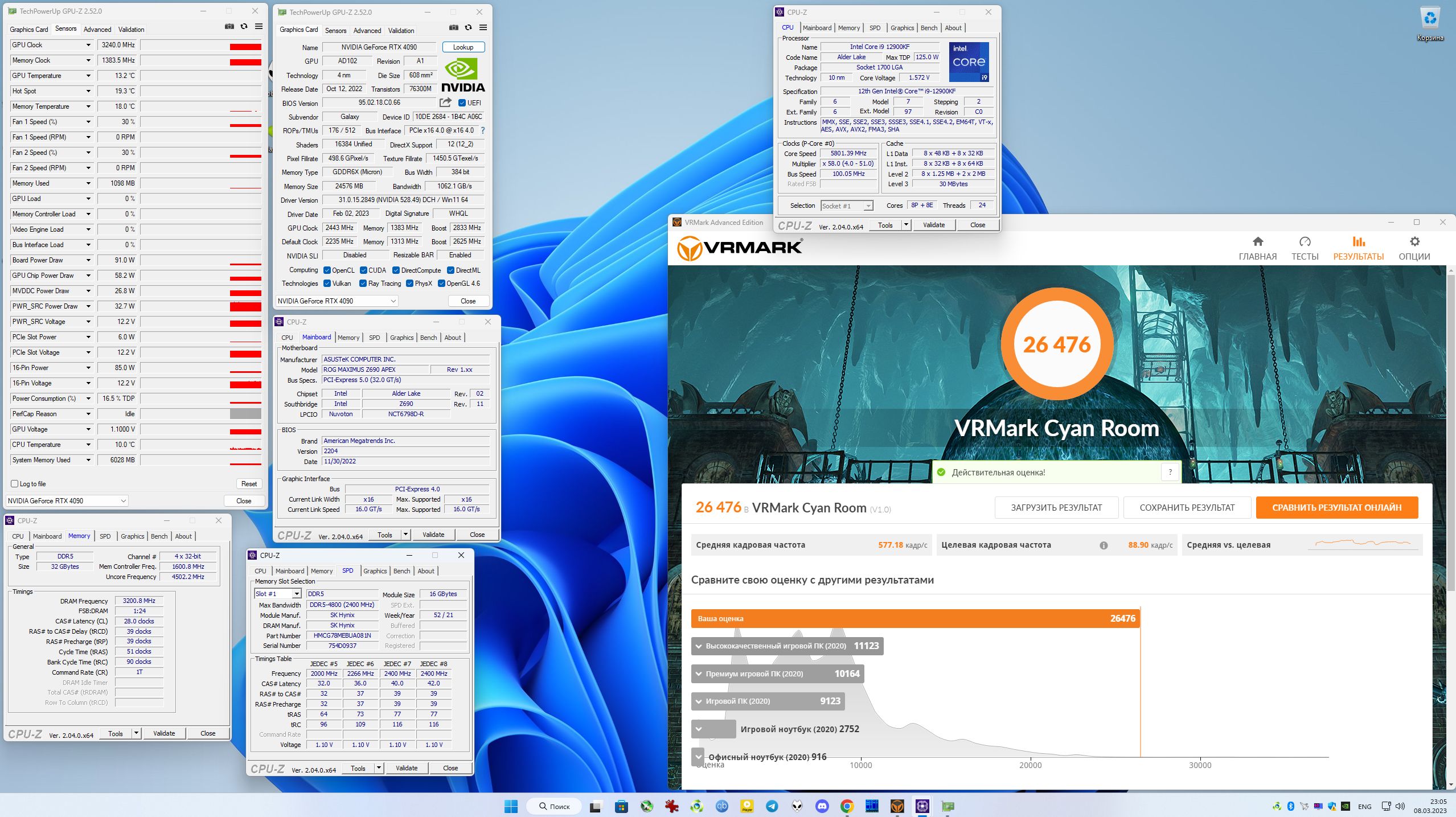Click Validate in CPU-Z CPU window
The image size is (1456, 817).
(933, 225)
